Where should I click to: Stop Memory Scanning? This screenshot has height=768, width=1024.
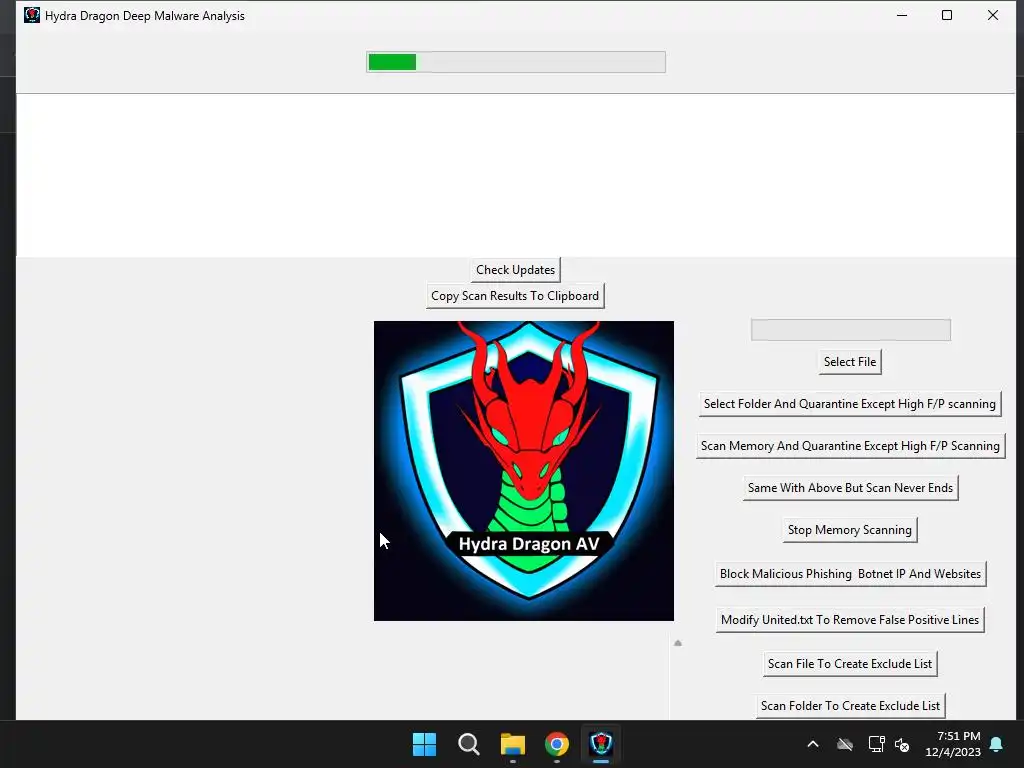coord(850,530)
